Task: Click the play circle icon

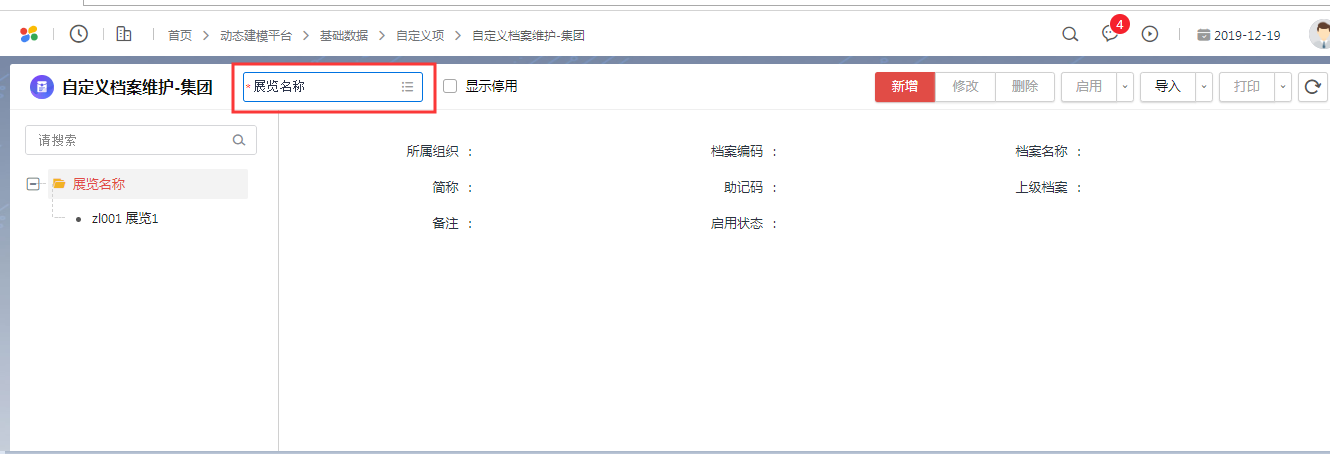Action: 1150,34
